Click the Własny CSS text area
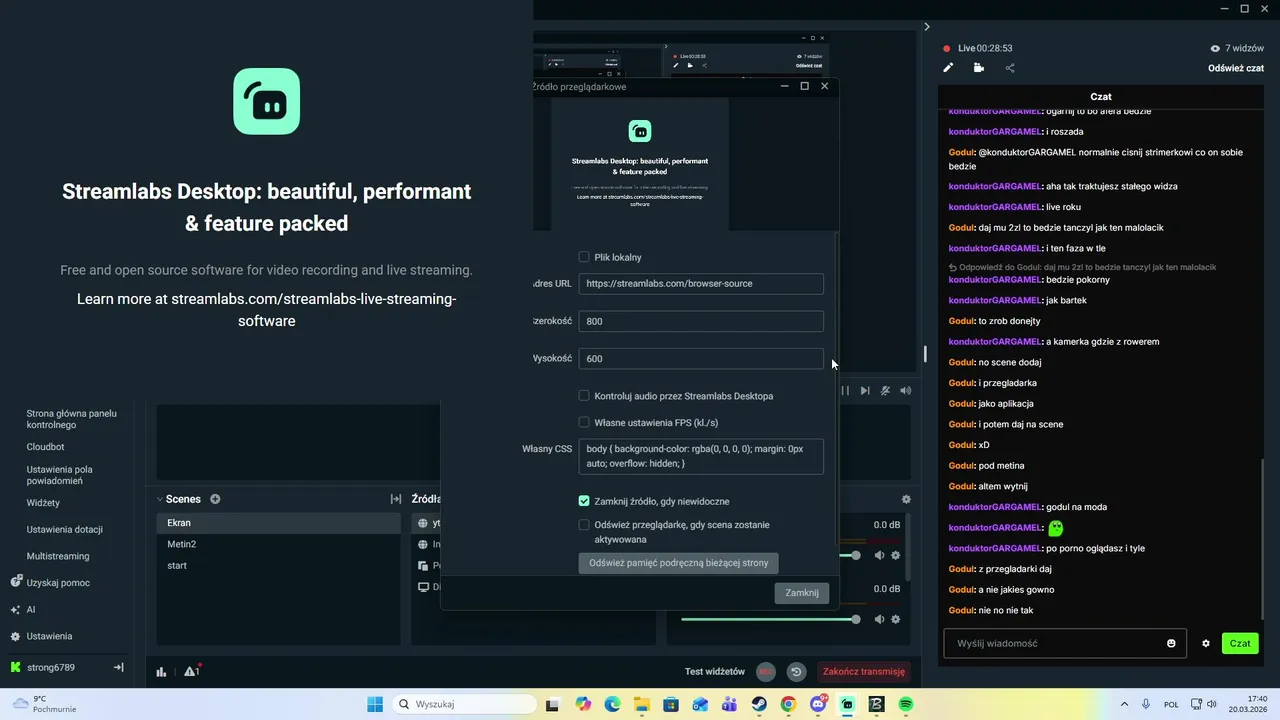 [701, 456]
